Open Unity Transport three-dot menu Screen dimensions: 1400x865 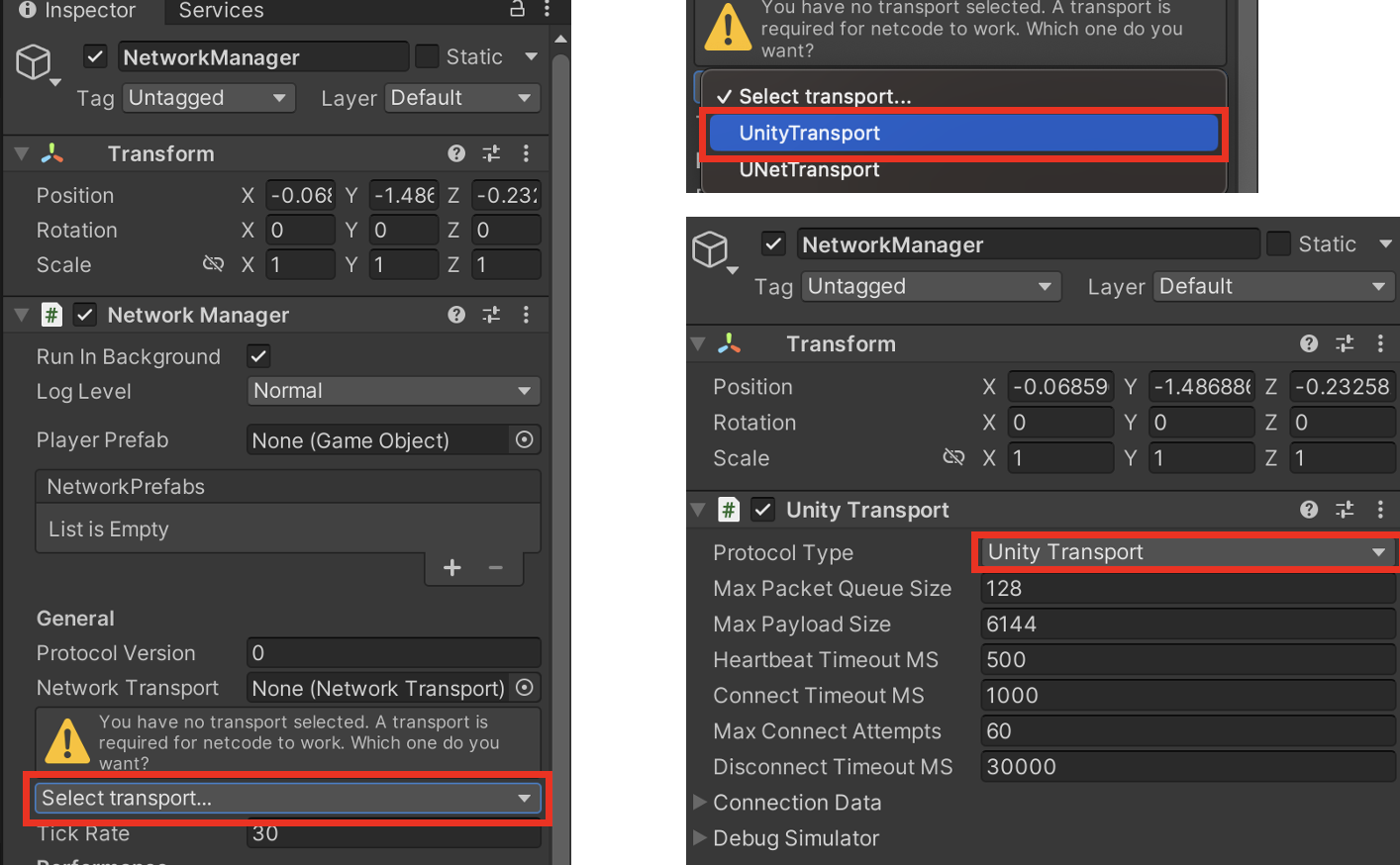tap(1380, 510)
